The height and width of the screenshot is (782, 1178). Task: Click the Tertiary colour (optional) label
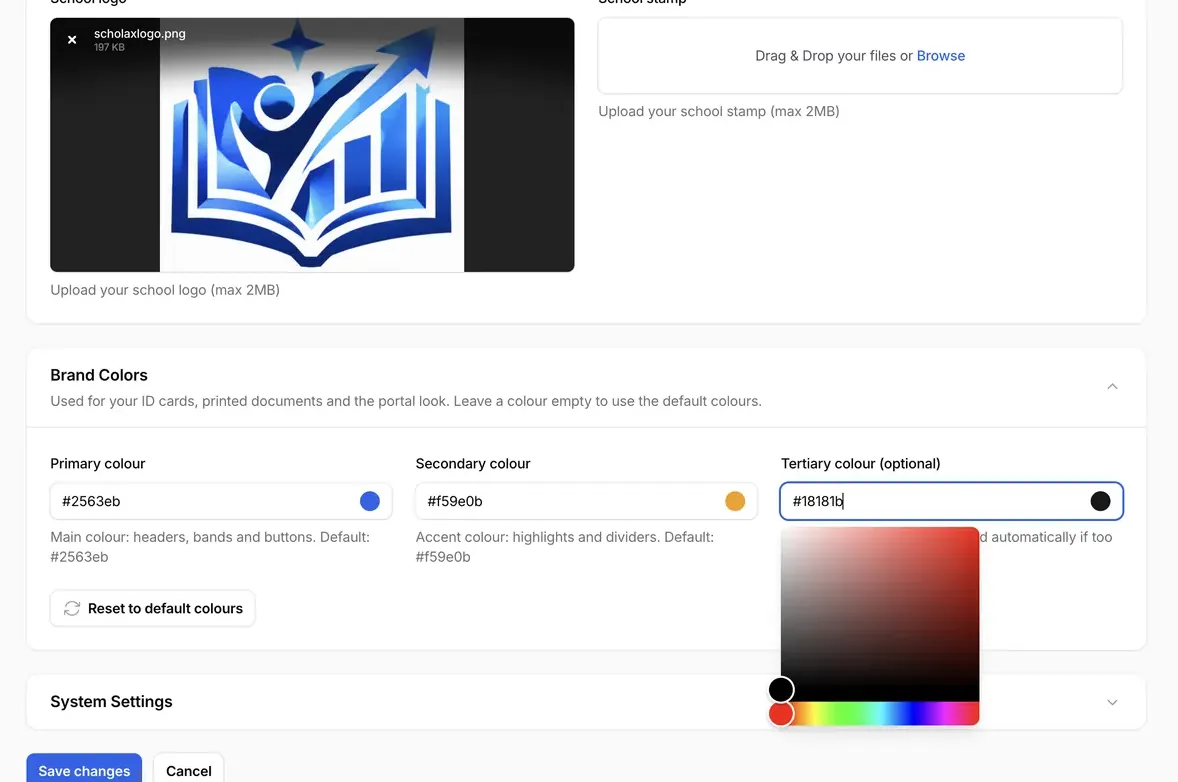click(x=861, y=463)
